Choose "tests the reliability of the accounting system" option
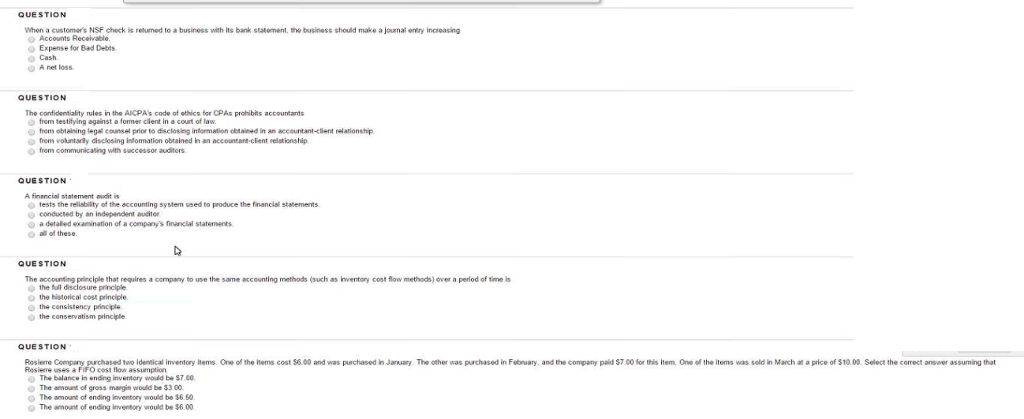The image size is (1024, 419). tap(32, 204)
